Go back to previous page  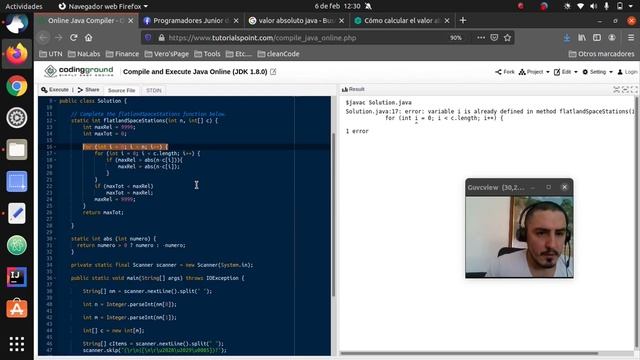[x=44, y=38]
